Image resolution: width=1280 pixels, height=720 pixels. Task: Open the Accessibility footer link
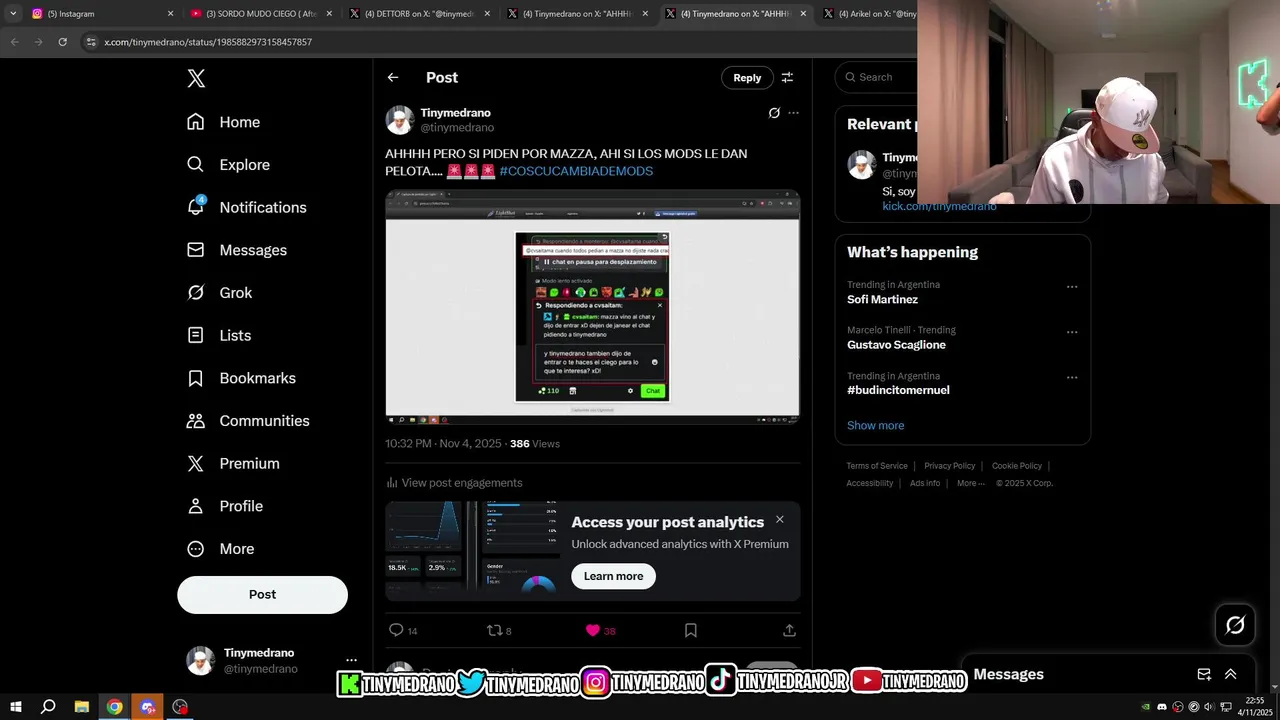click(x=869, y=483)
